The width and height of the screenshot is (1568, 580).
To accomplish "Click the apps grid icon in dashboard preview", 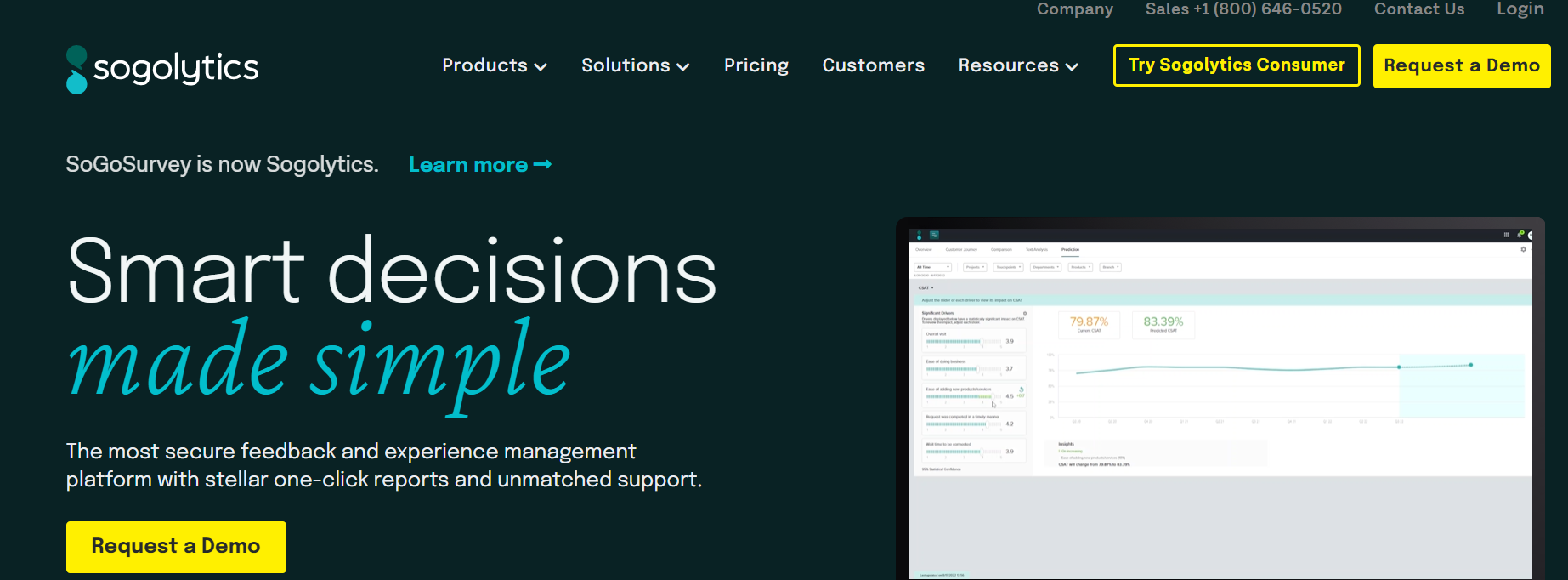I will tap(1506, 235).
